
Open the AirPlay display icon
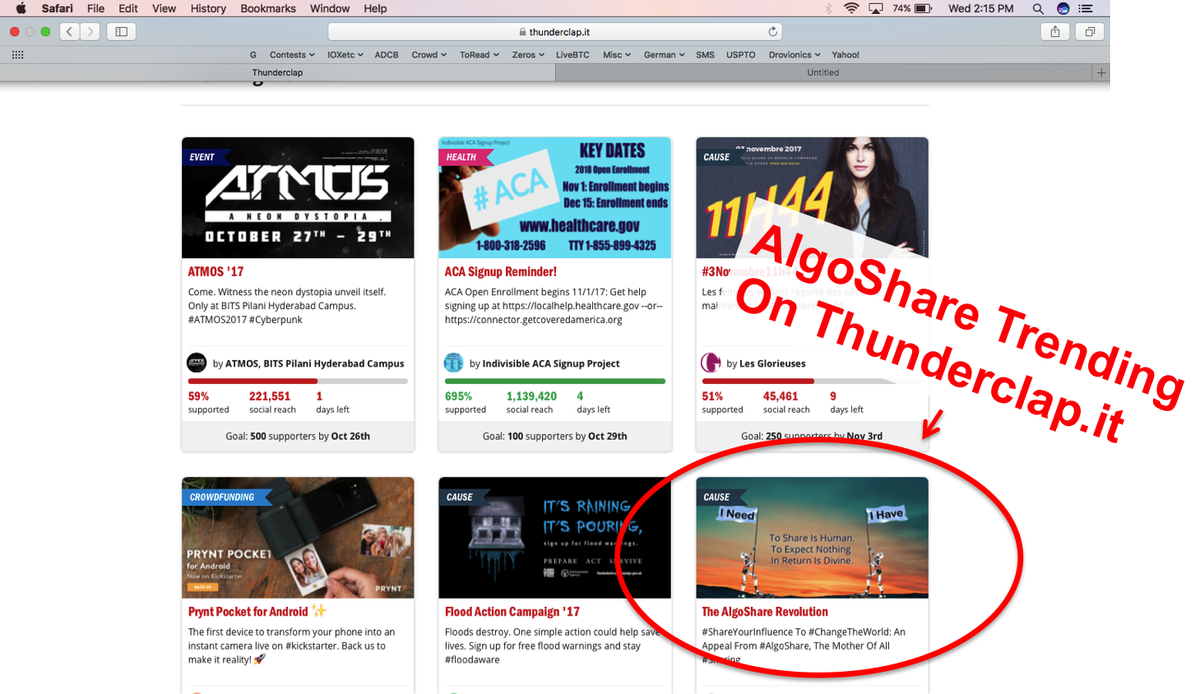click(876, 8)
